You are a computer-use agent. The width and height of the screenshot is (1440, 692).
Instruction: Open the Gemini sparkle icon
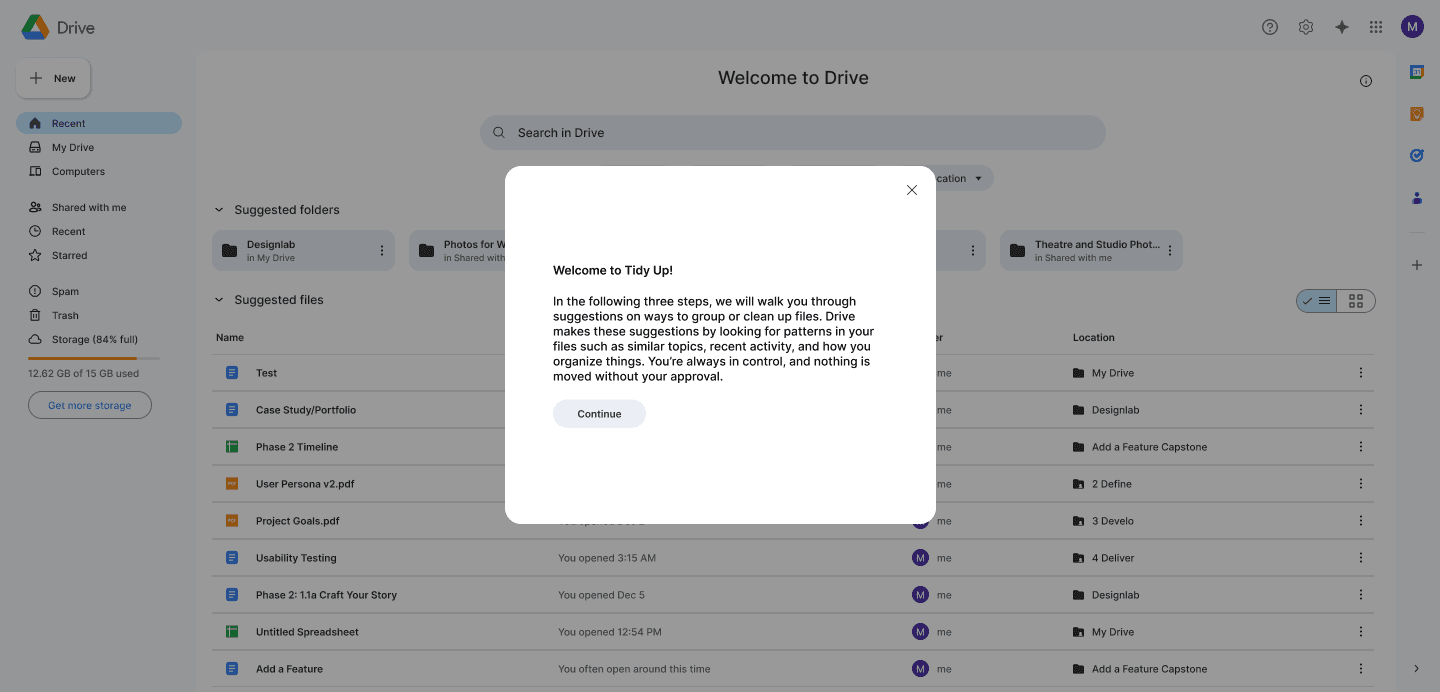coord(1342,27)
